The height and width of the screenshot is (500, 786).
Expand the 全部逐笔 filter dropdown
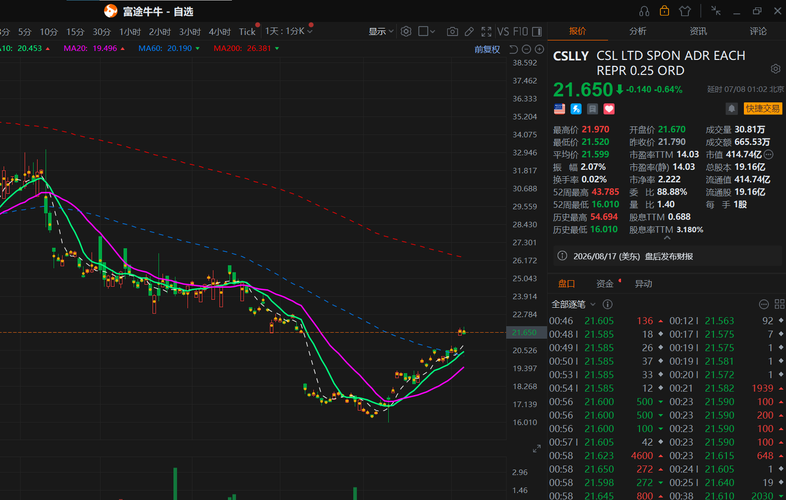pyautogui.click(x=573, y=304)
